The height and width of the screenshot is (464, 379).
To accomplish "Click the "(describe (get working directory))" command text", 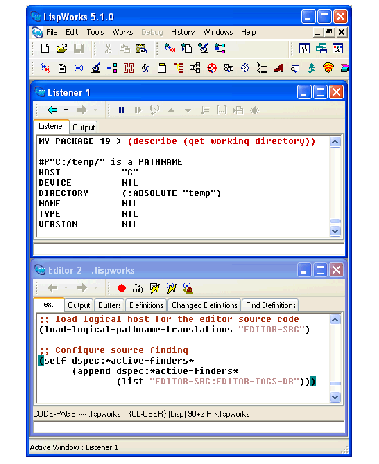I will tap(222, 141).
